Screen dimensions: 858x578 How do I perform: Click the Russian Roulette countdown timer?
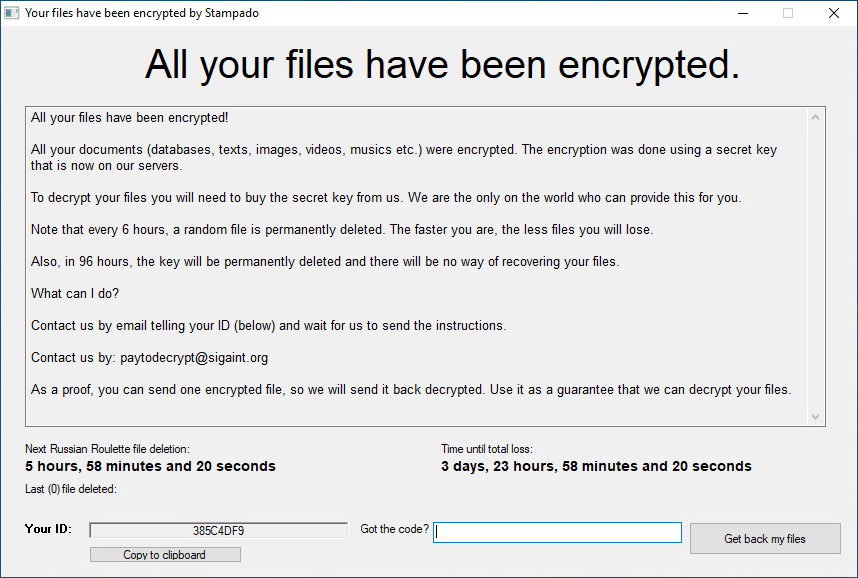point(150,466)
